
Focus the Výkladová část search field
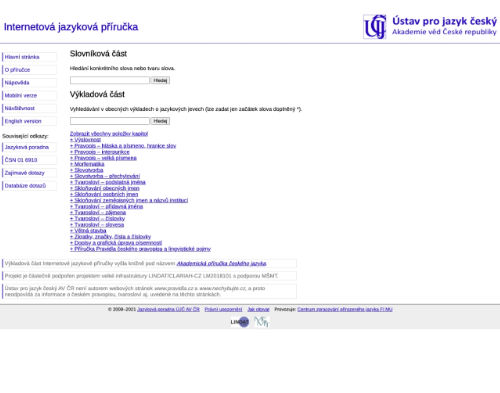[x=110, y=121]
